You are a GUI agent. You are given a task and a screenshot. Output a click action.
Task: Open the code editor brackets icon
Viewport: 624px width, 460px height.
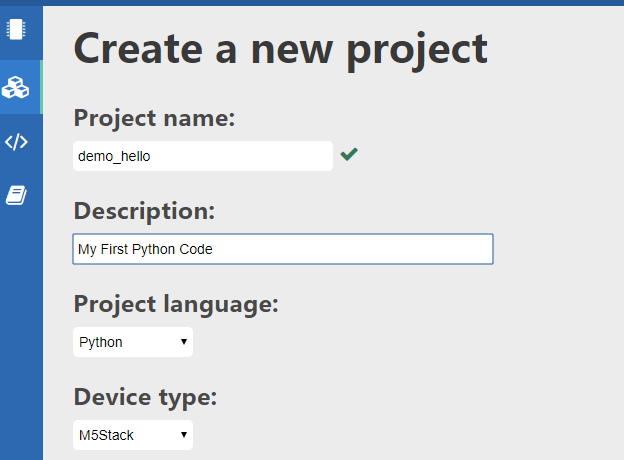(x=16, y=142)
